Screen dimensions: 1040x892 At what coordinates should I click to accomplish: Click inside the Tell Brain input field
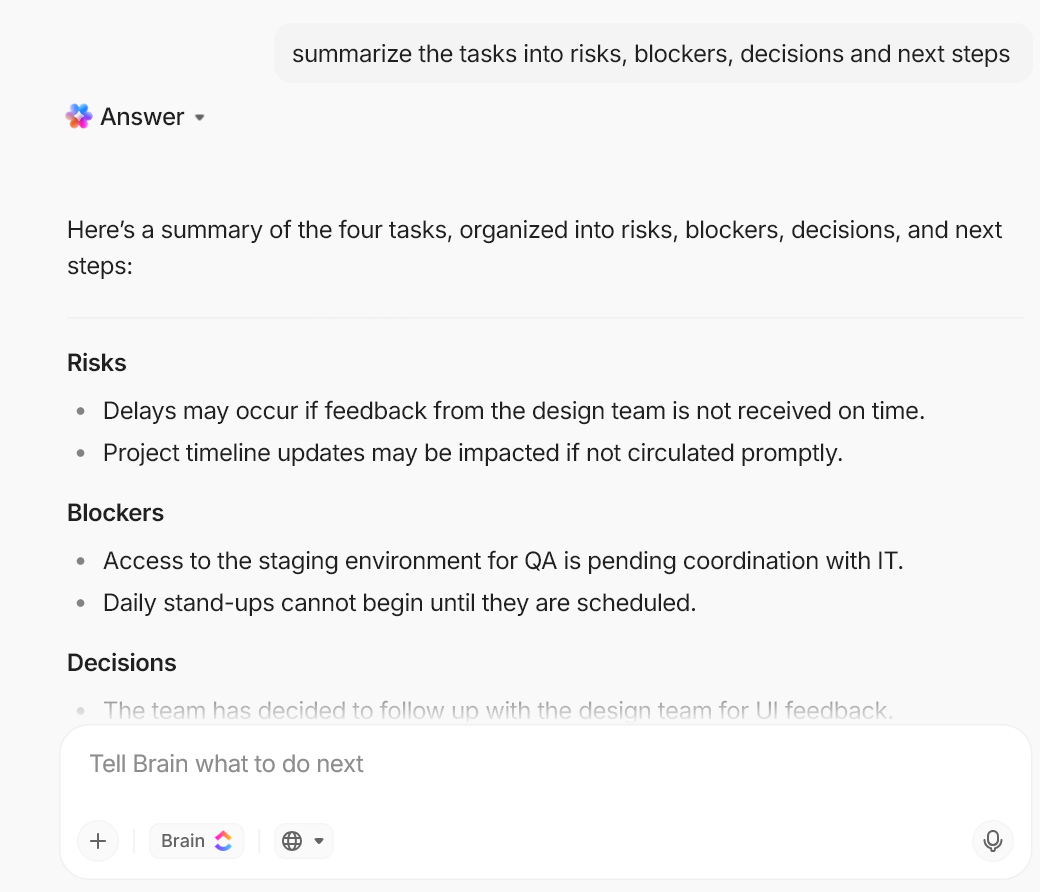click(x=400, y=763)
